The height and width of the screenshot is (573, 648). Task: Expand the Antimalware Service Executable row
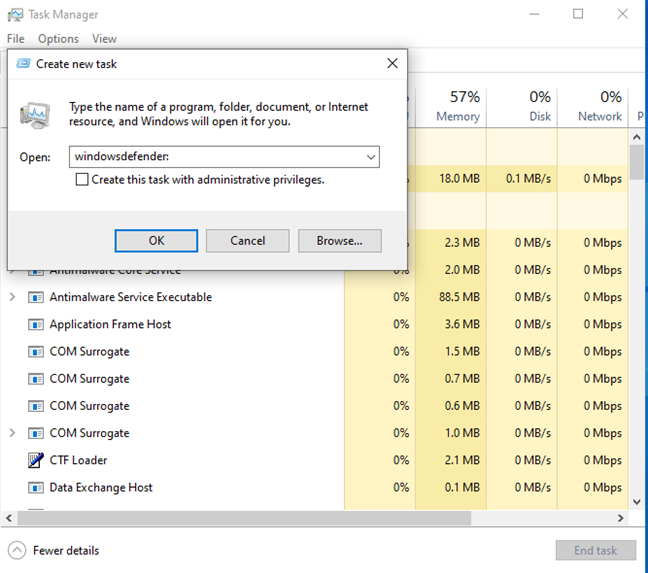pyautogui.click(x=12, y=297)
